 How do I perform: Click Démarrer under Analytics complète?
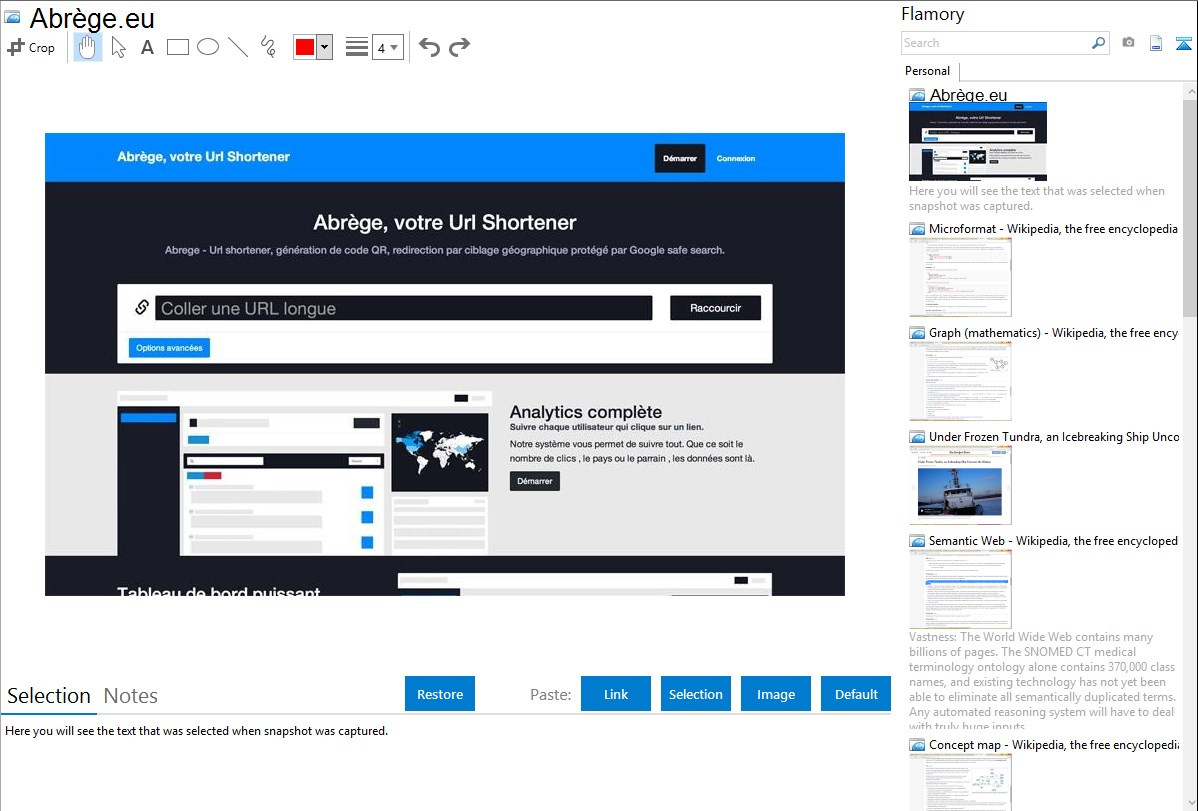pos(535,481)
